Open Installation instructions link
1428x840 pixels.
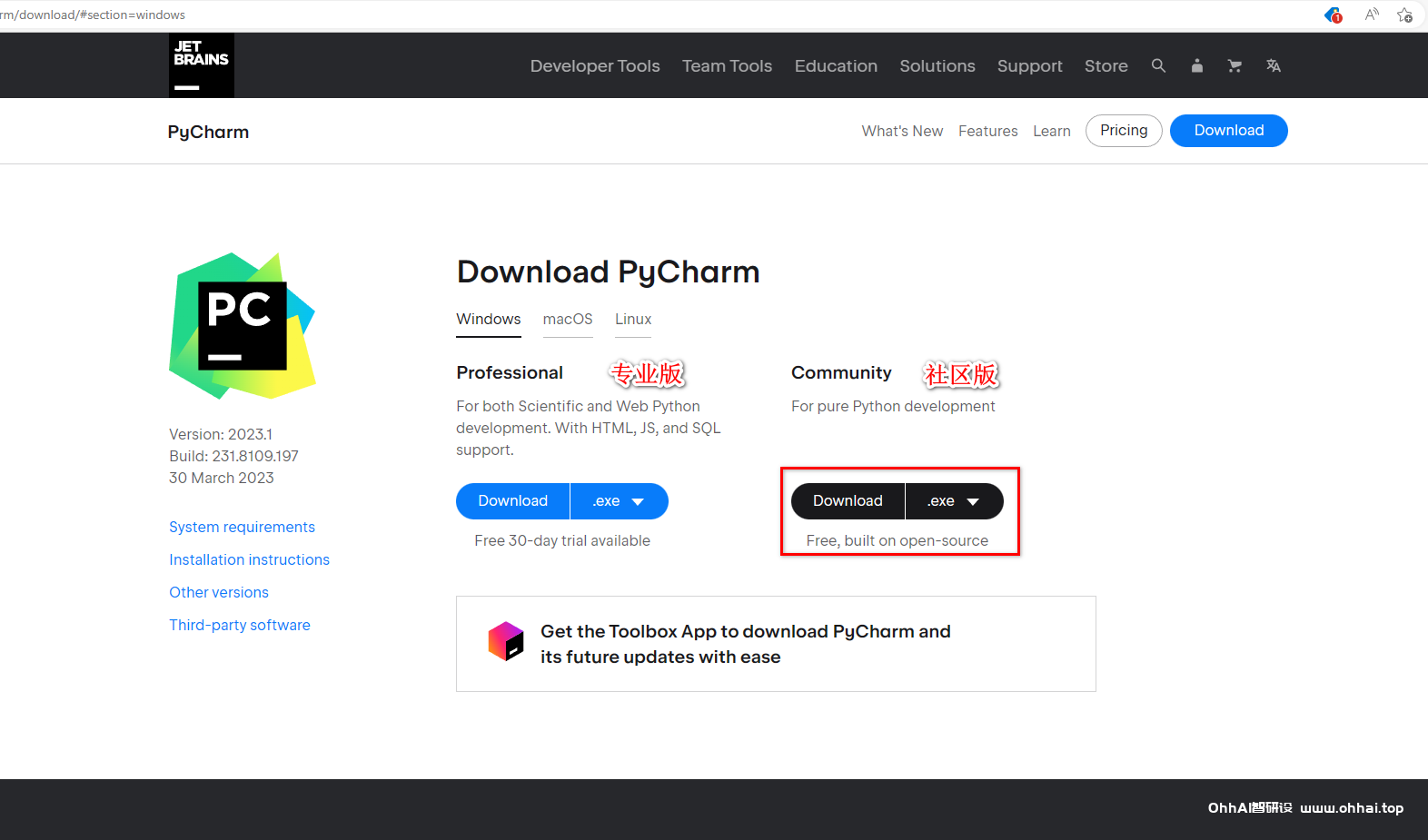pyautogui.click(x=249, y=559)
